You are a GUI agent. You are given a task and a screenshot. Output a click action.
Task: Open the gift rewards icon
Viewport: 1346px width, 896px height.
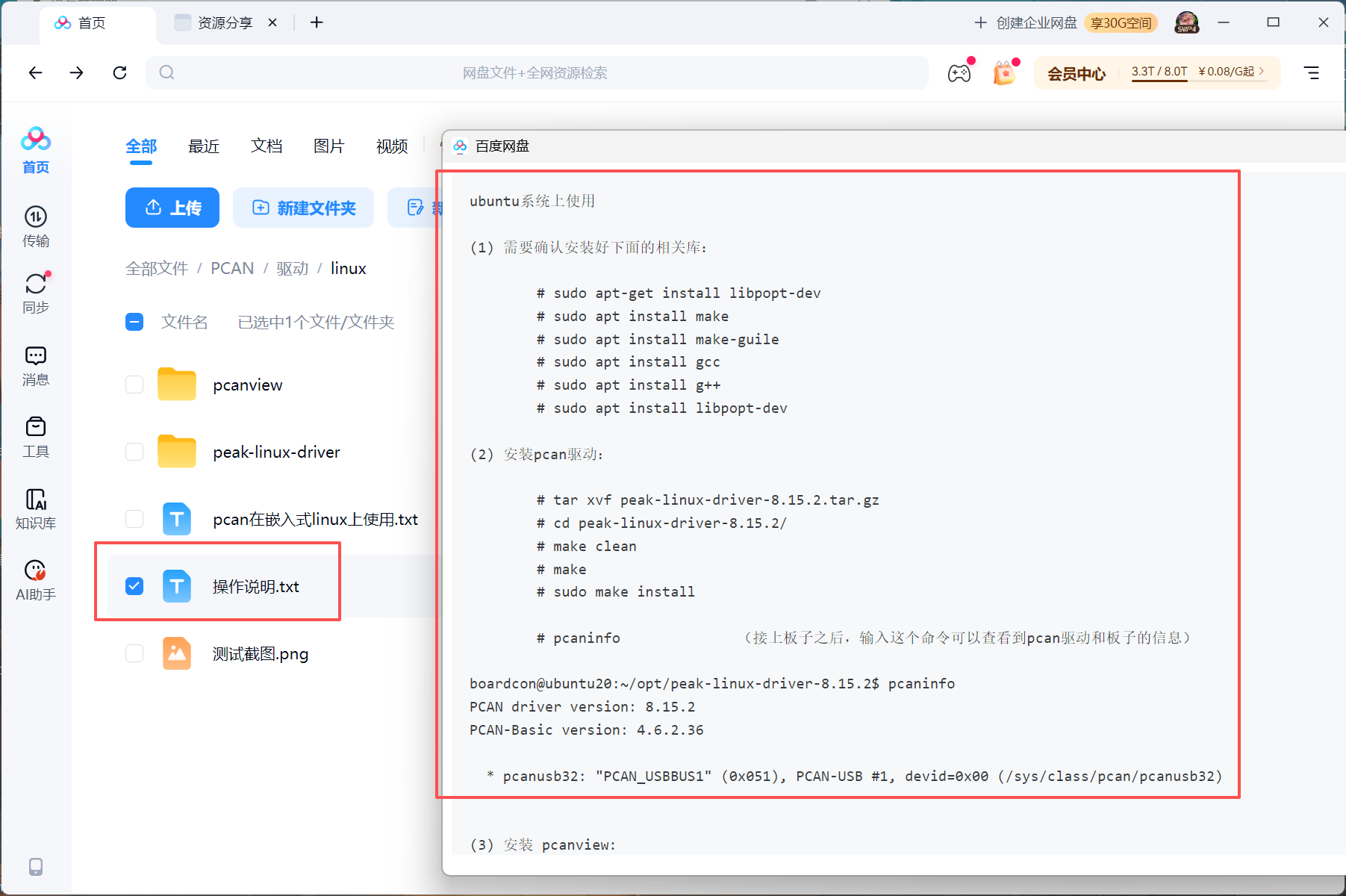pos(1004,73)
